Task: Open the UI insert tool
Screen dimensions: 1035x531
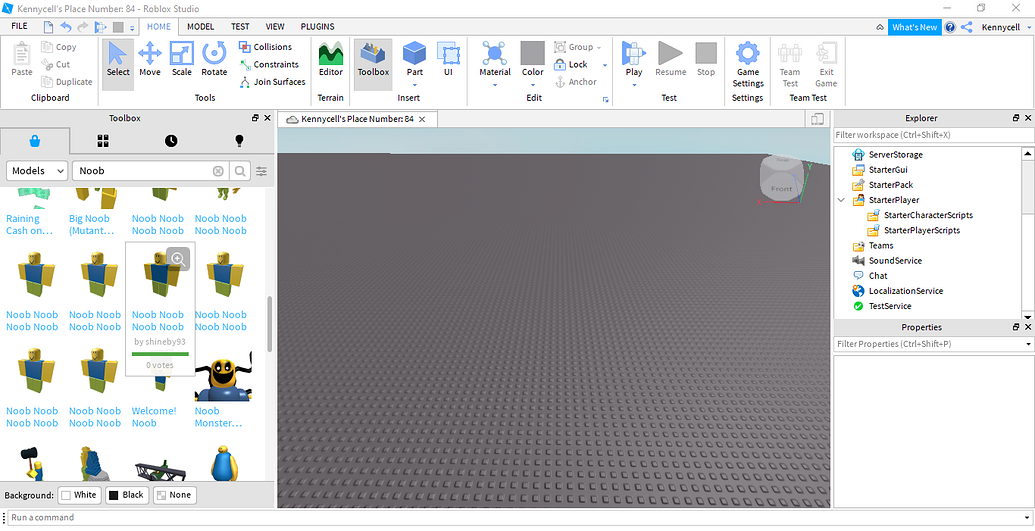Action: [448, 59]
